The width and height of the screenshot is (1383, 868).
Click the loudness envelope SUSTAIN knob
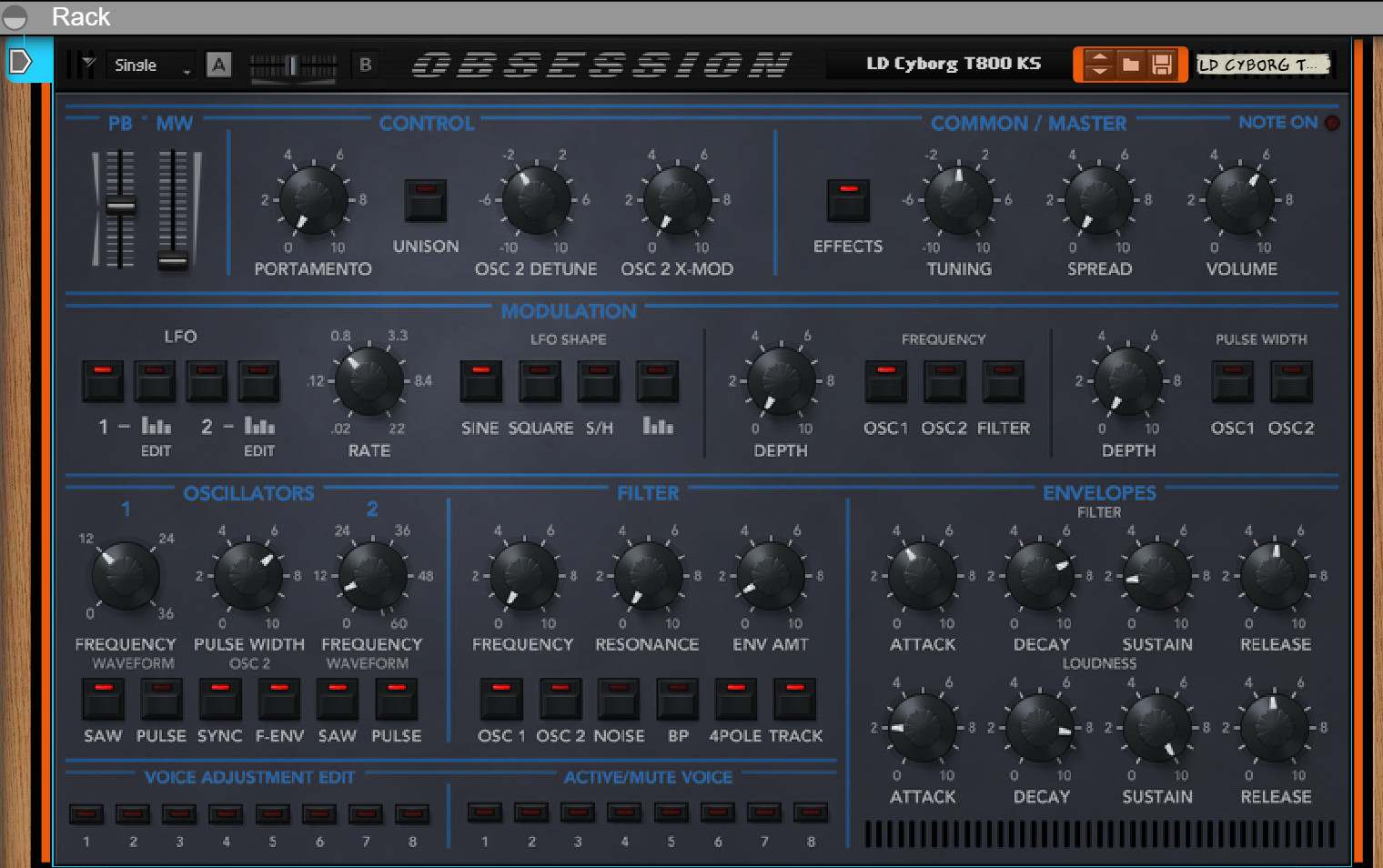click(1157, 728)
